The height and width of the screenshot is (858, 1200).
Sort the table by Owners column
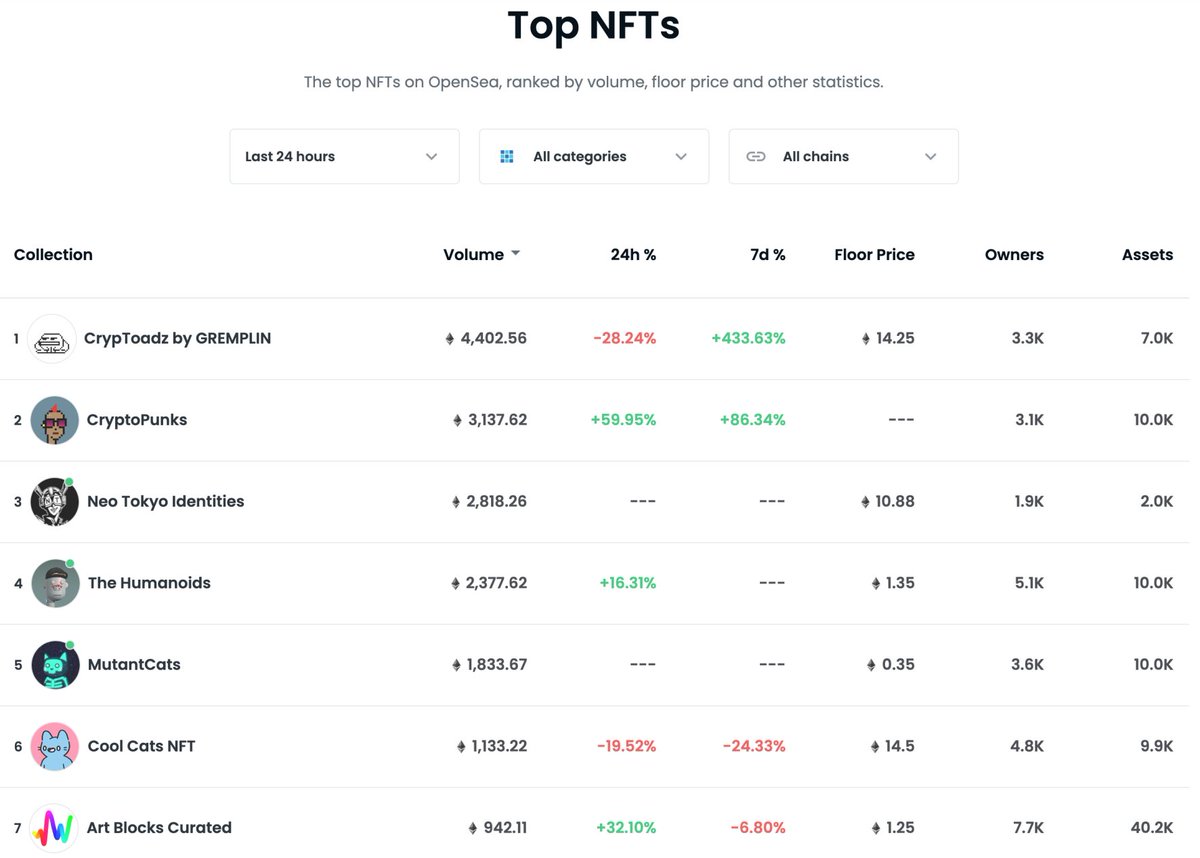tap(1014, 254)
